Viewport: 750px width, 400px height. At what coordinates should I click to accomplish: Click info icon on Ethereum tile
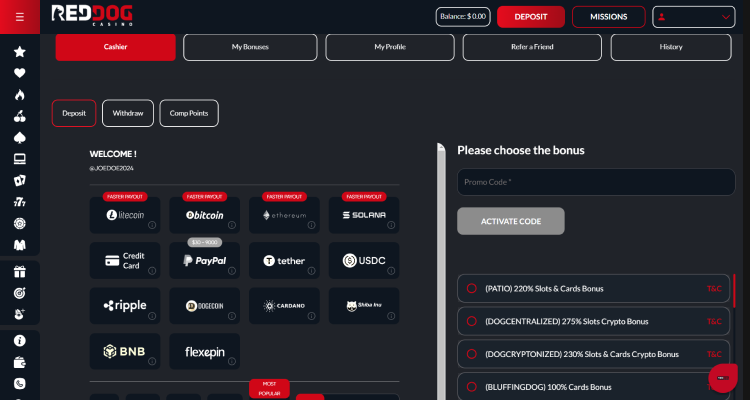coord(311,225)
